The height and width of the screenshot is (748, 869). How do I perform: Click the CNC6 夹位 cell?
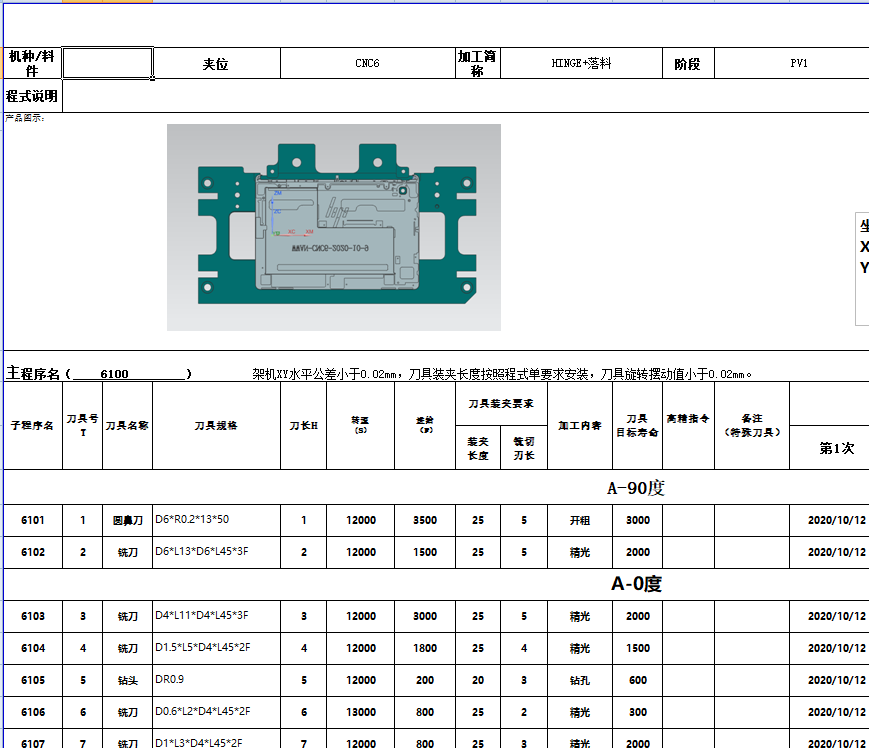coord(365,62)
